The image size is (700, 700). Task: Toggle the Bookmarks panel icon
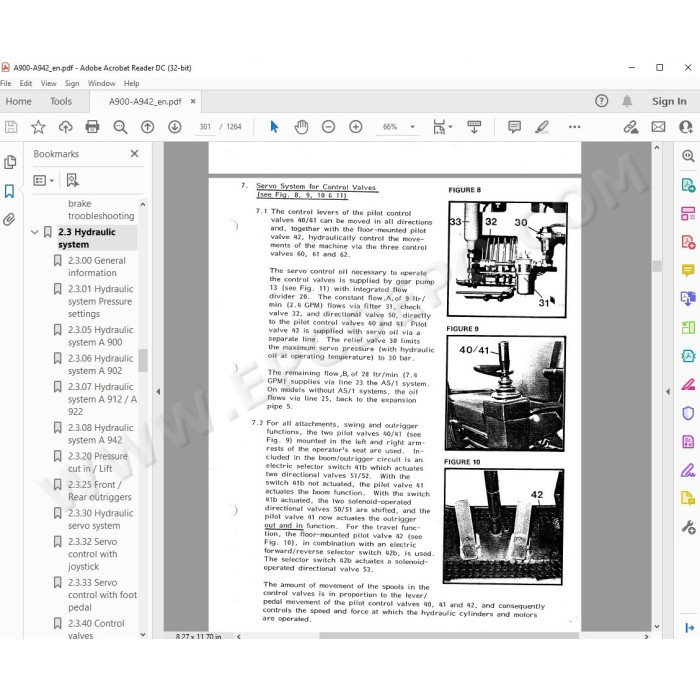[9, 191]
